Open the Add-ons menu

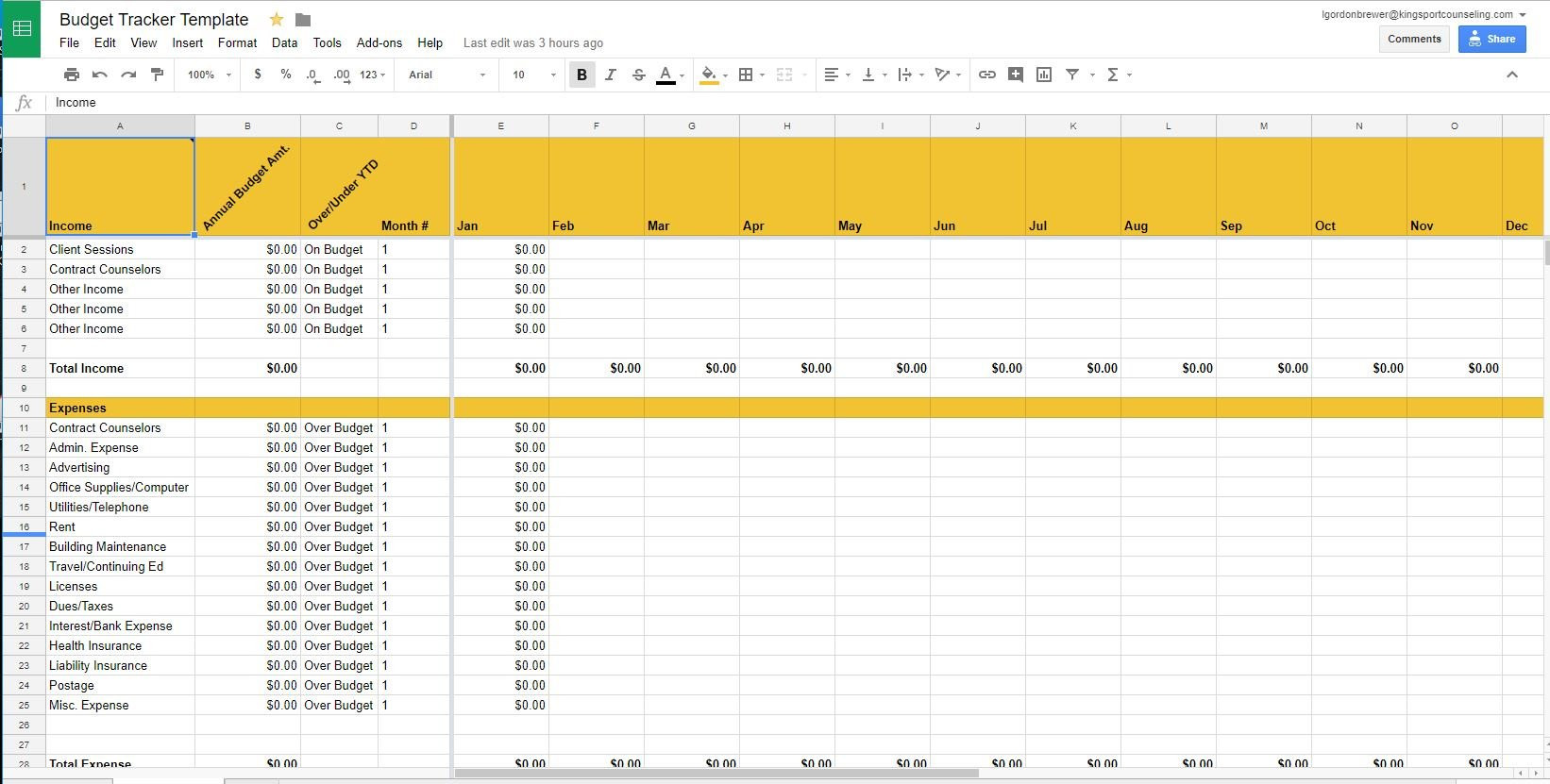pyautogui.click(x=379, y=42)
